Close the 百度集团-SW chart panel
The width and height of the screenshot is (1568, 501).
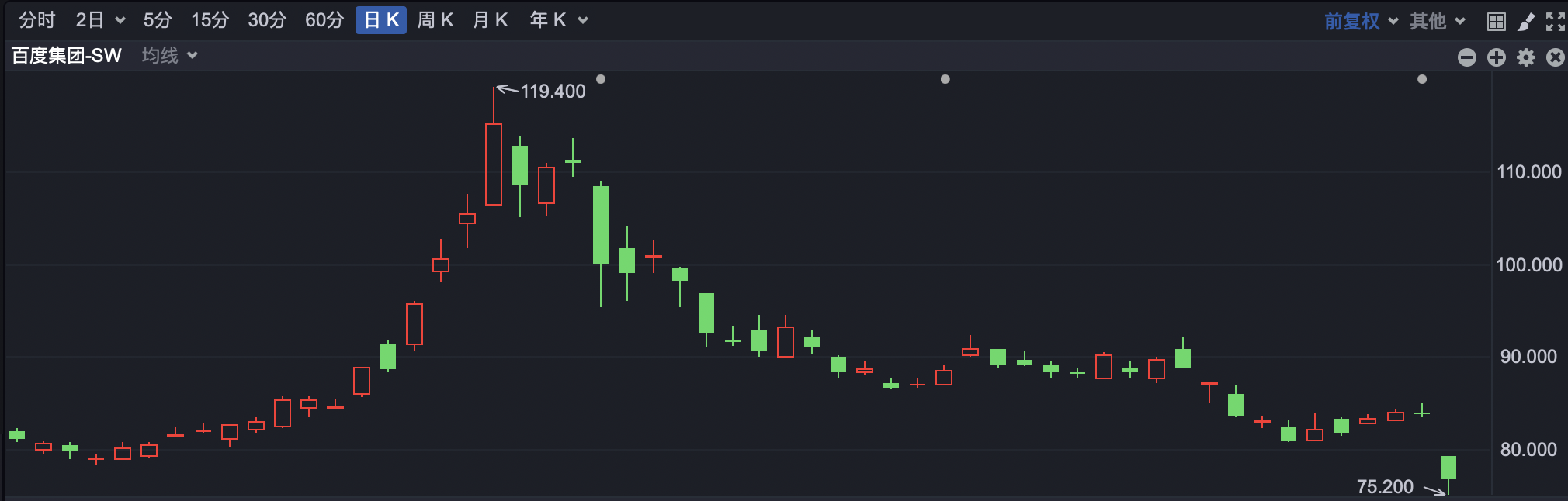pos(1555,57)
